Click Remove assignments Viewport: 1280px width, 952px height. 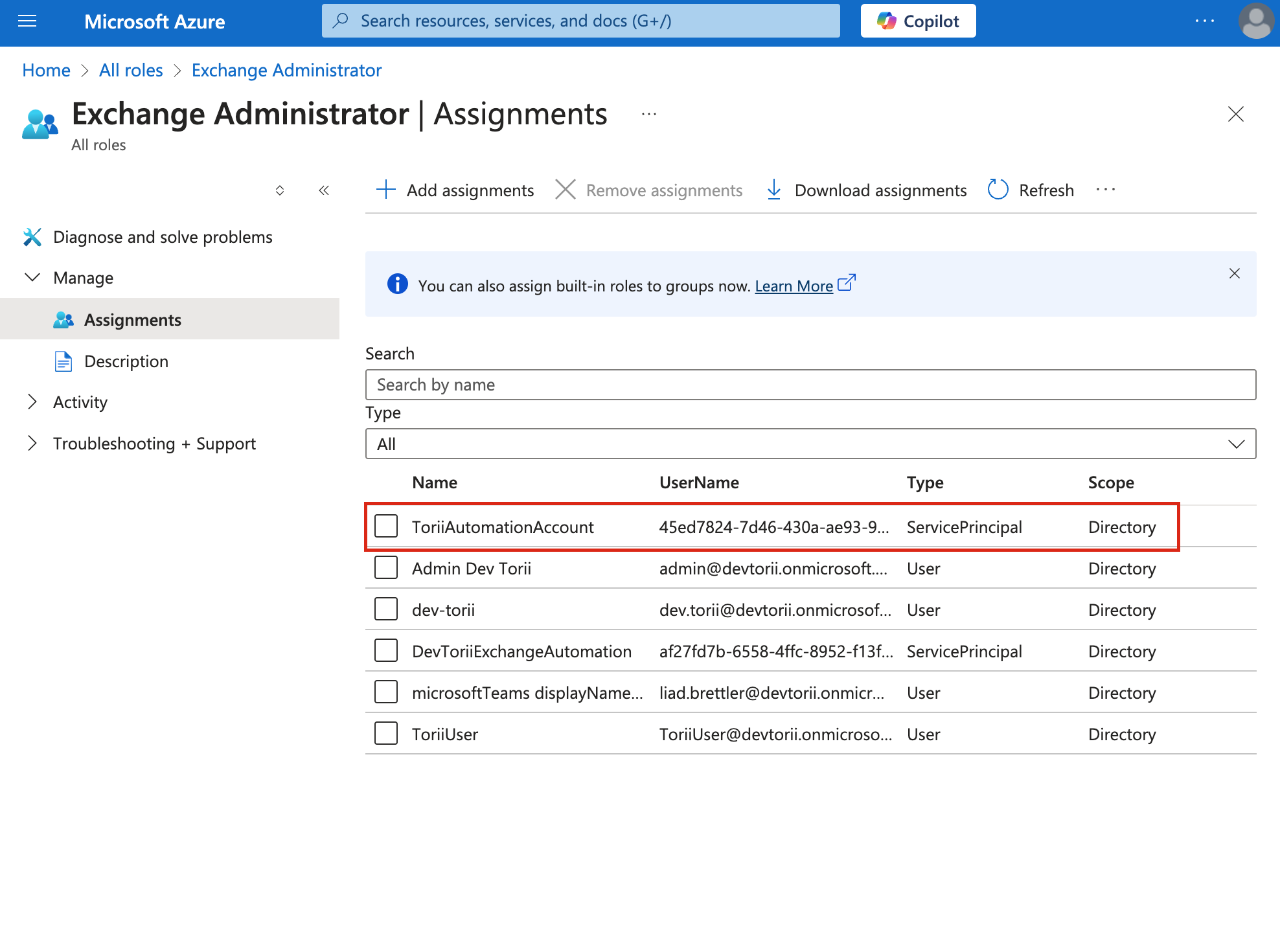(649, 190)
